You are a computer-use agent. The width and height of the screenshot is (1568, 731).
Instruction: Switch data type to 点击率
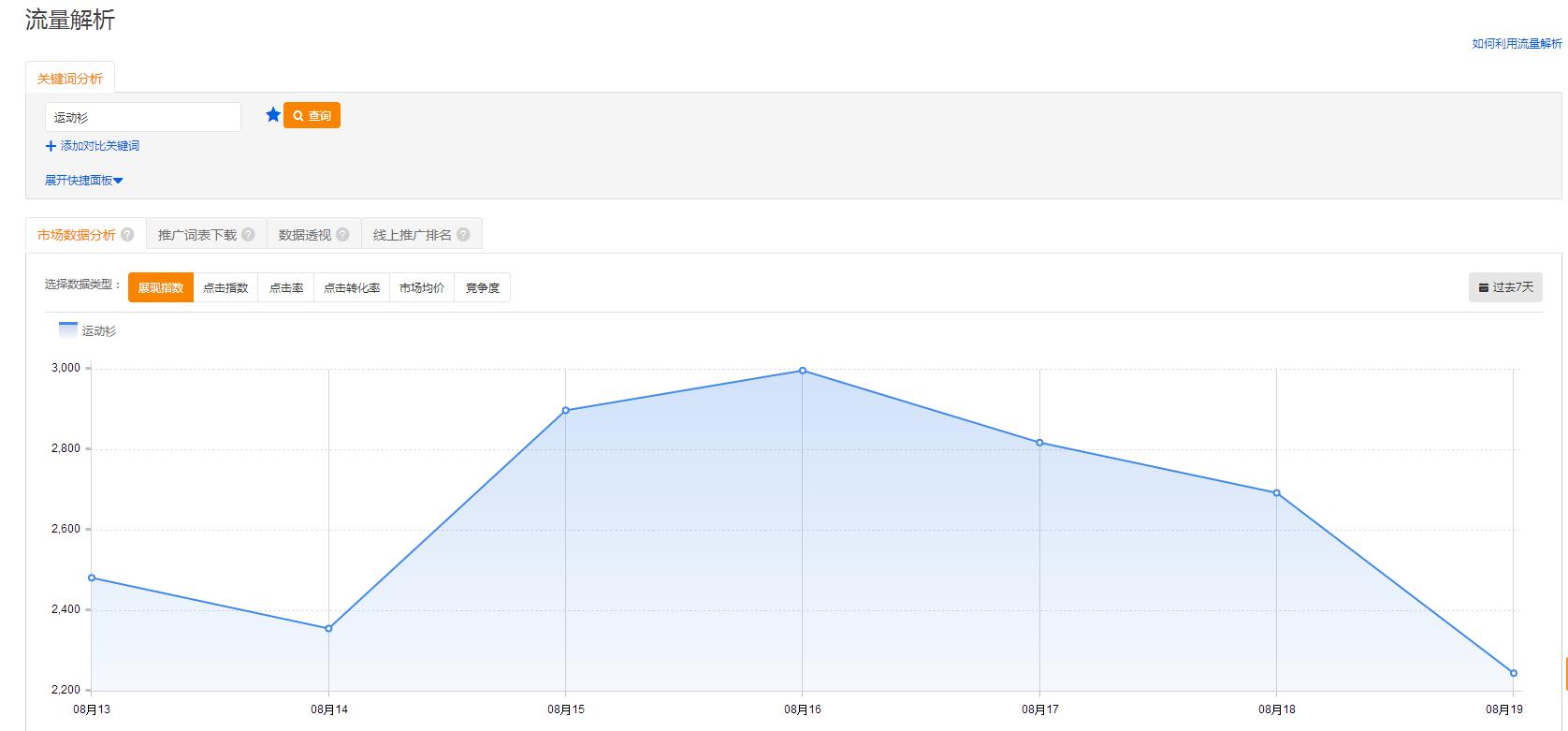(x=286, y=288)
